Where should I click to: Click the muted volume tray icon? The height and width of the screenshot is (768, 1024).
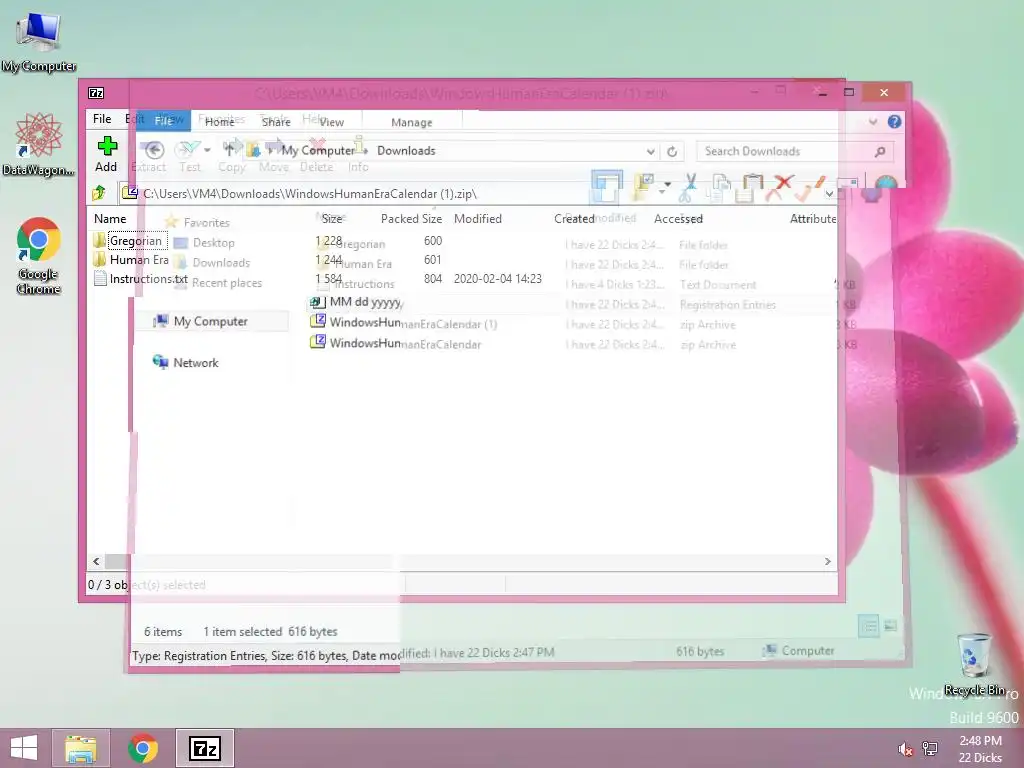click(x=905, y=749)
